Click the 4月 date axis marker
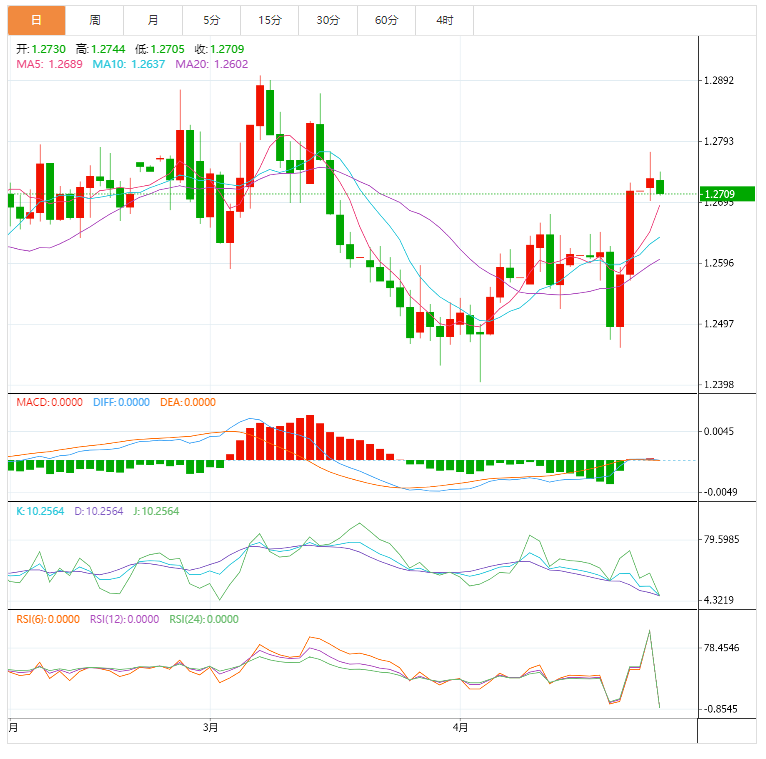The image size is (766, 759). [x=460, y=727]
